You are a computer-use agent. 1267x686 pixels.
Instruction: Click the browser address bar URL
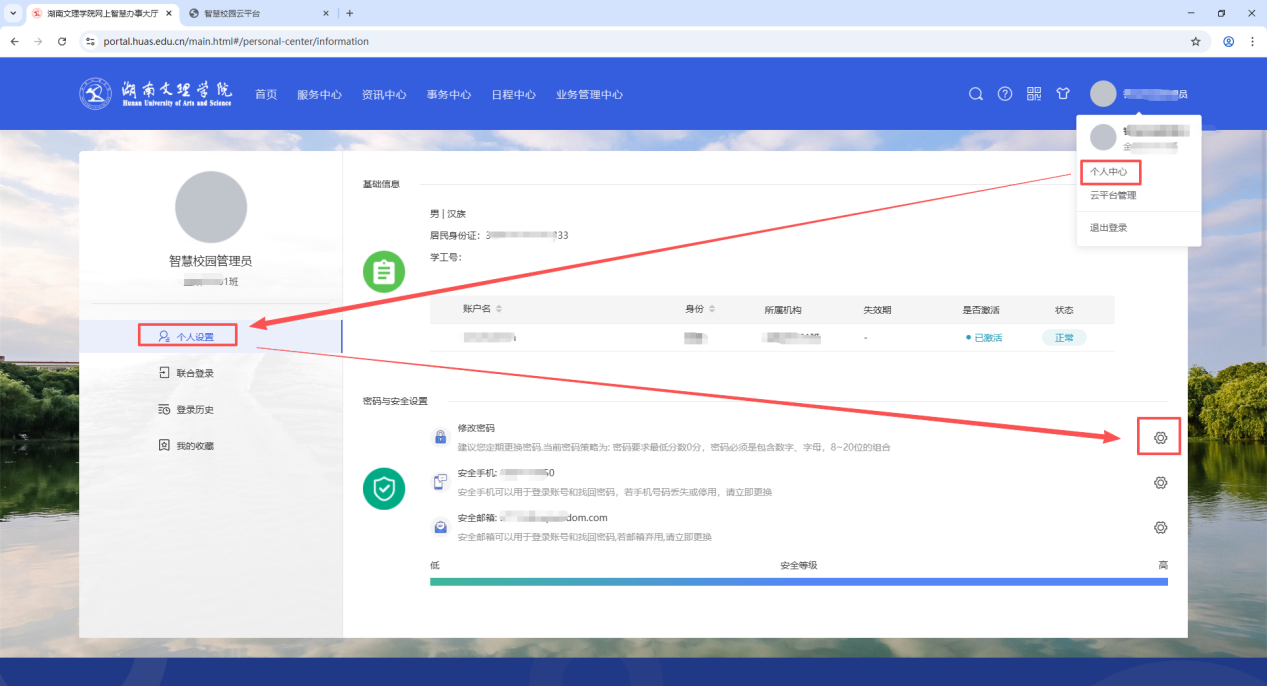click(236, 42)
